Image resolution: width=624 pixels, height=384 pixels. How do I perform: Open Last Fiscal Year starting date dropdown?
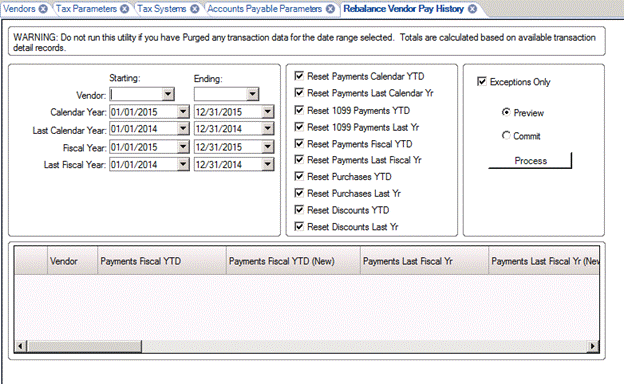(x=183, y=164)
